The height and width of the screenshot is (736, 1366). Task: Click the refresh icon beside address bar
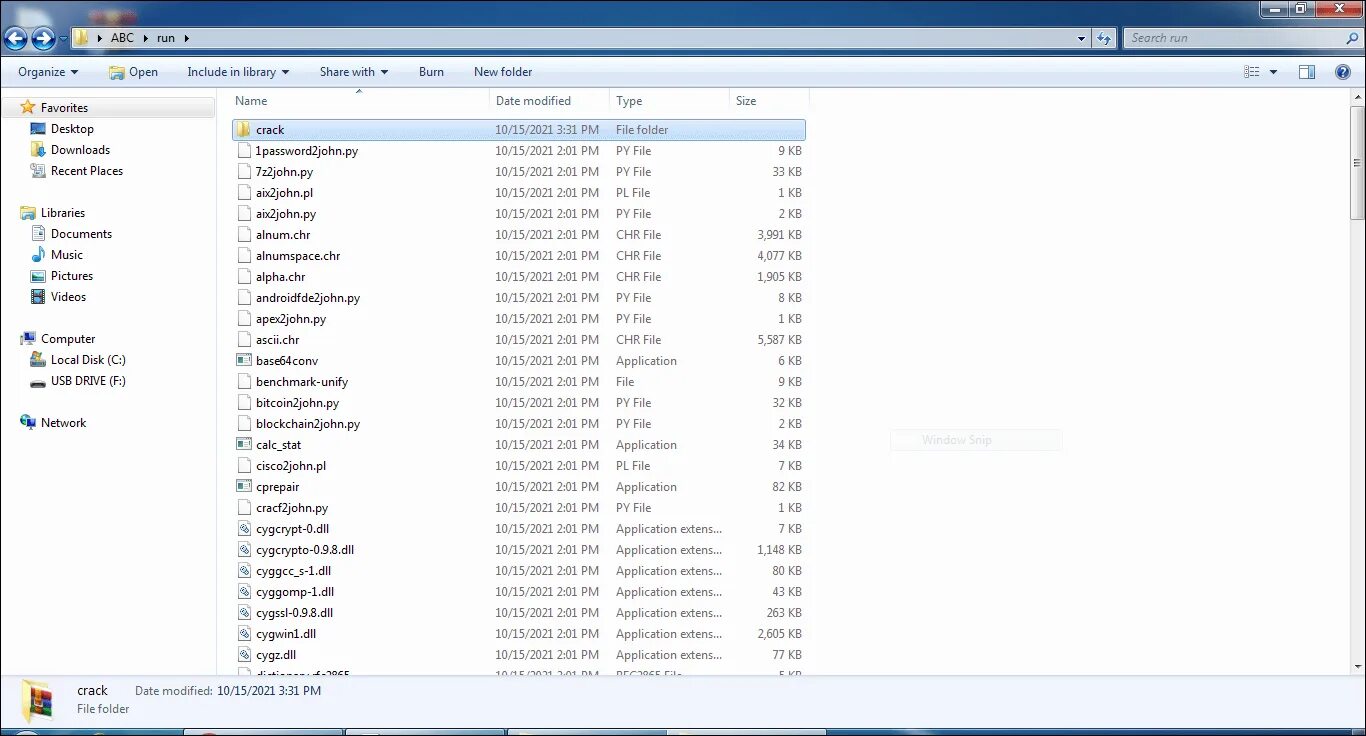click(1104, 38)
